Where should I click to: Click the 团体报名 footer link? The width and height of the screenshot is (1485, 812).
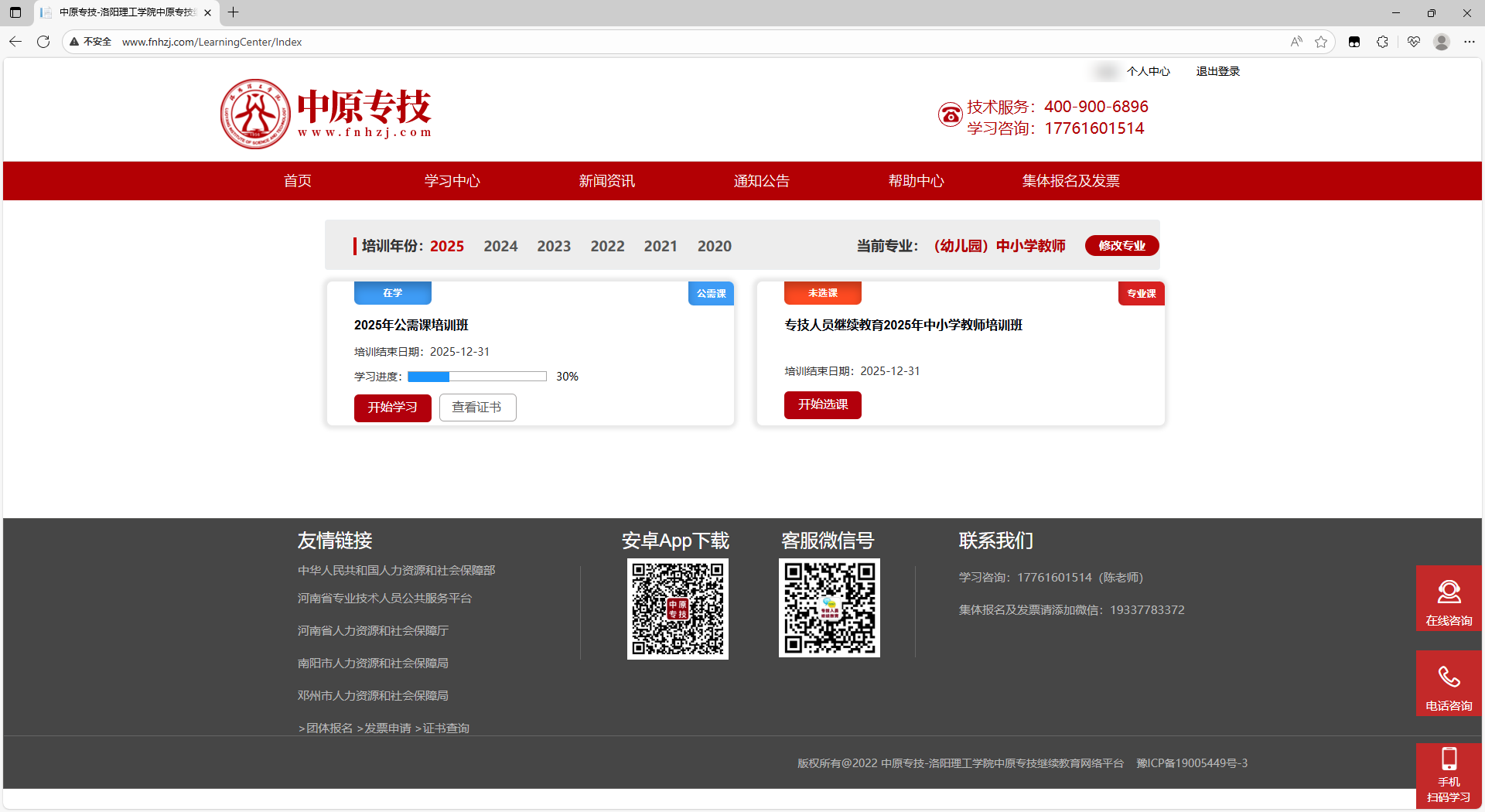coord(326,728)
